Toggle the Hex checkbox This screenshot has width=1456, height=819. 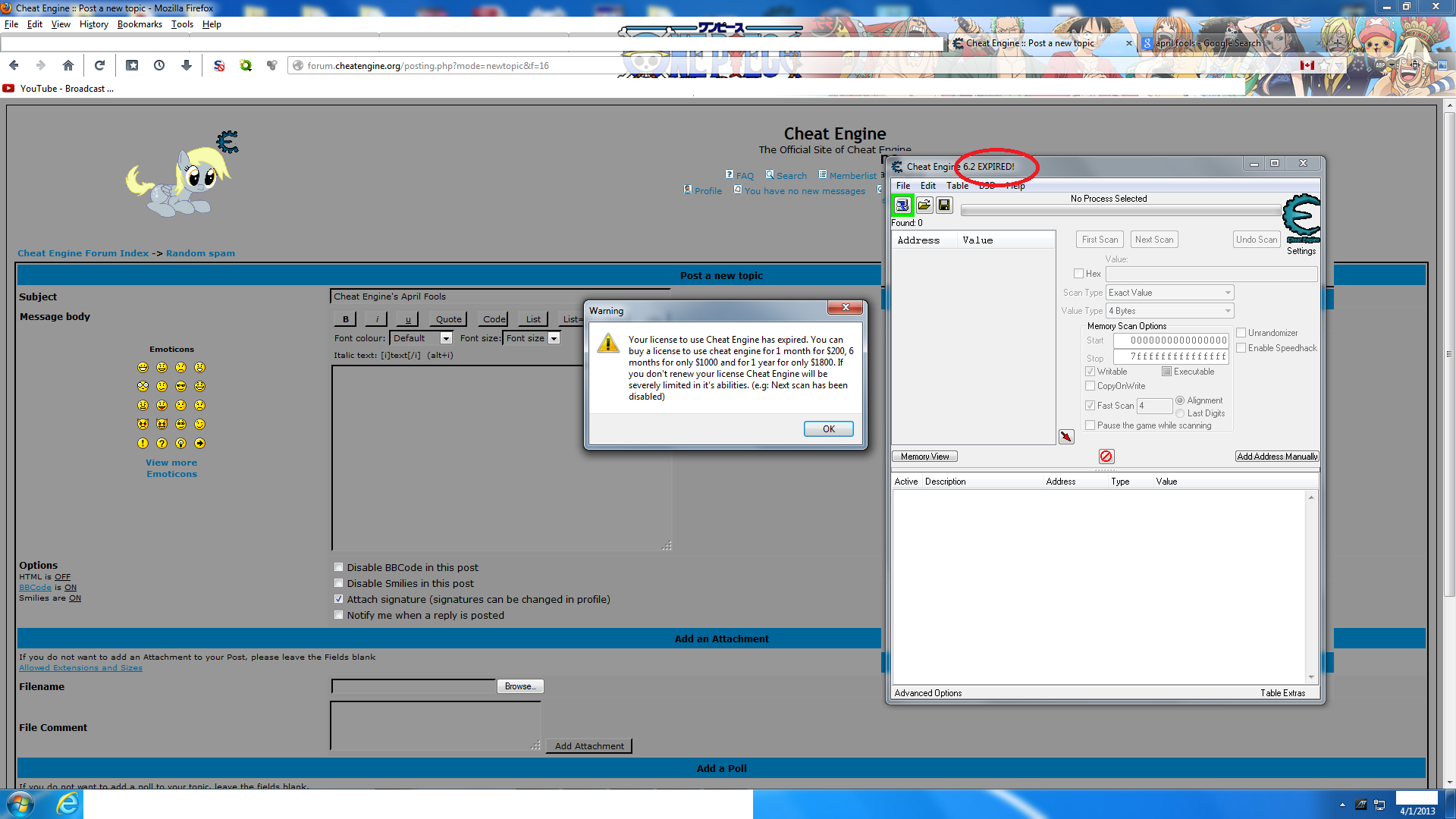click(x=1078, y=274)
